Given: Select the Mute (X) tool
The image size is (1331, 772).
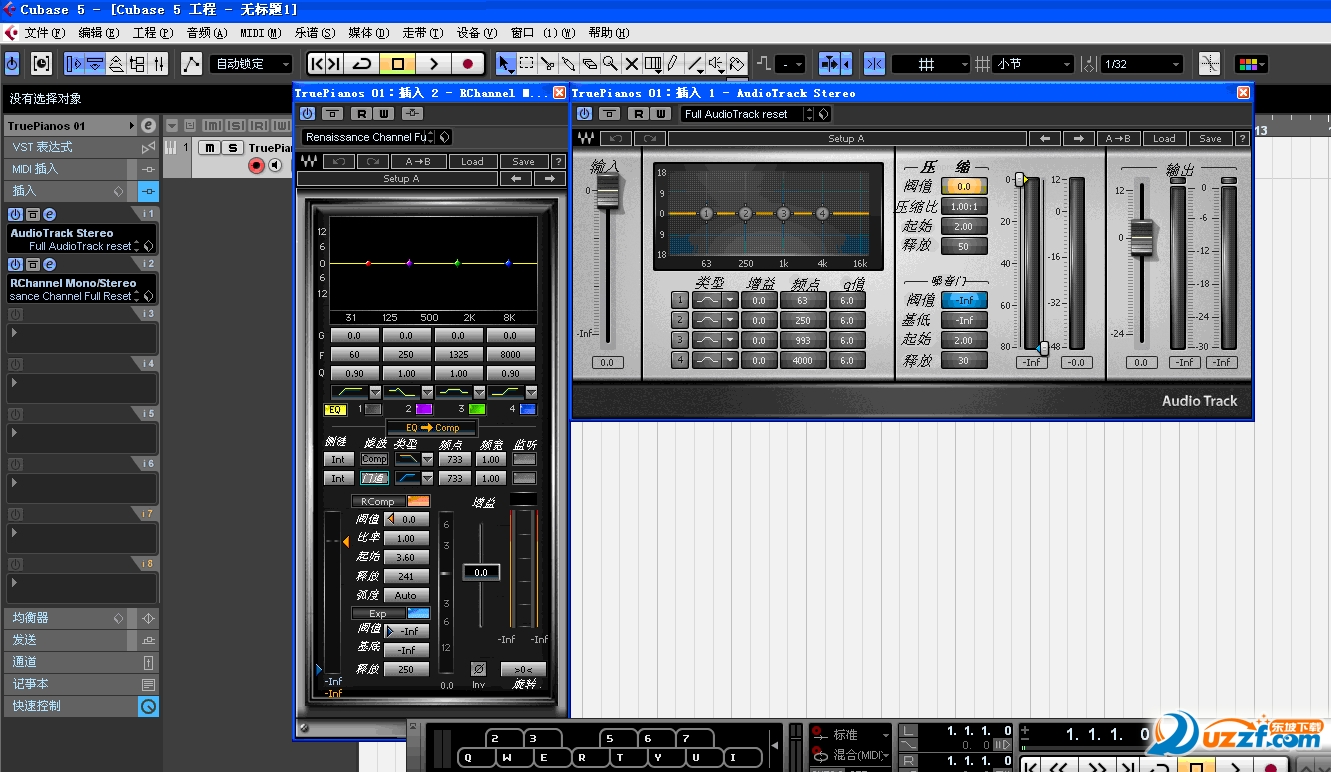Looking at the screenshot, I should [631, 64].
